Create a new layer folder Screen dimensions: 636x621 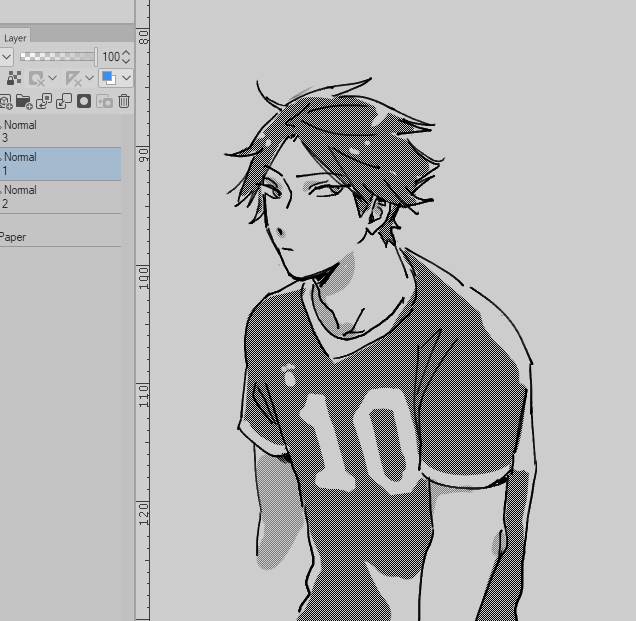(24, 101)
